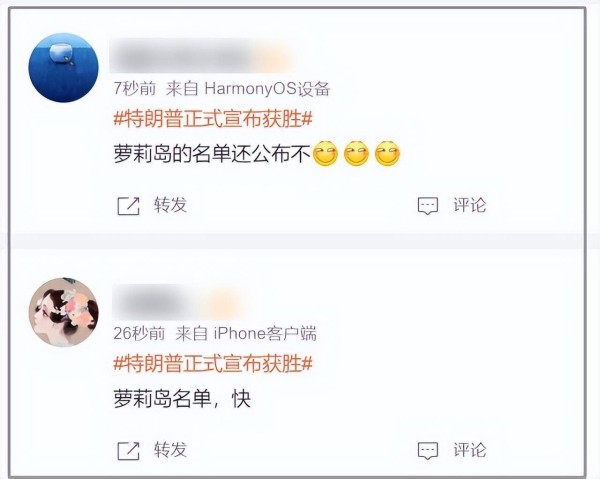Click 评论 under the first post

pyautogui.click(x=470, y=205)
